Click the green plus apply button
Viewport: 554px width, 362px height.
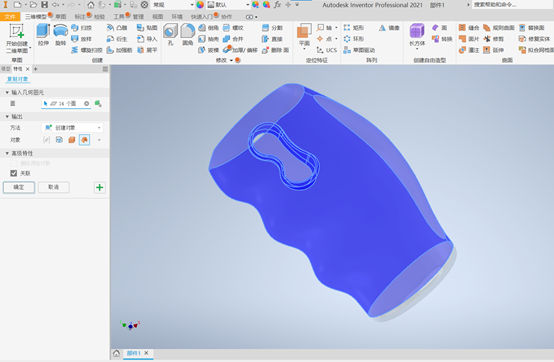(100, 187)
